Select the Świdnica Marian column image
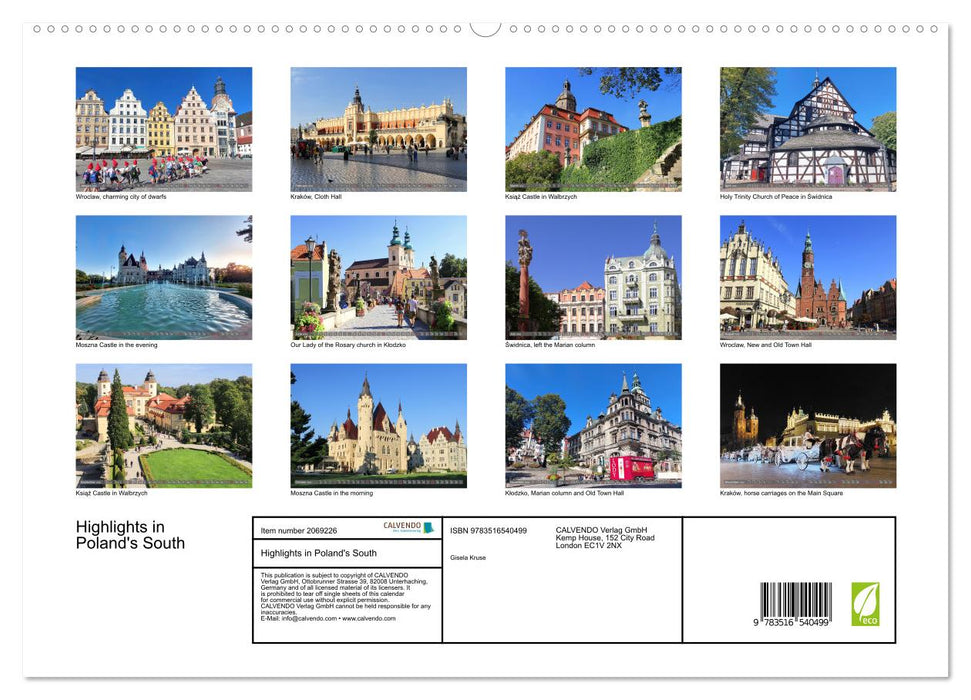 [x=594, y=276]
